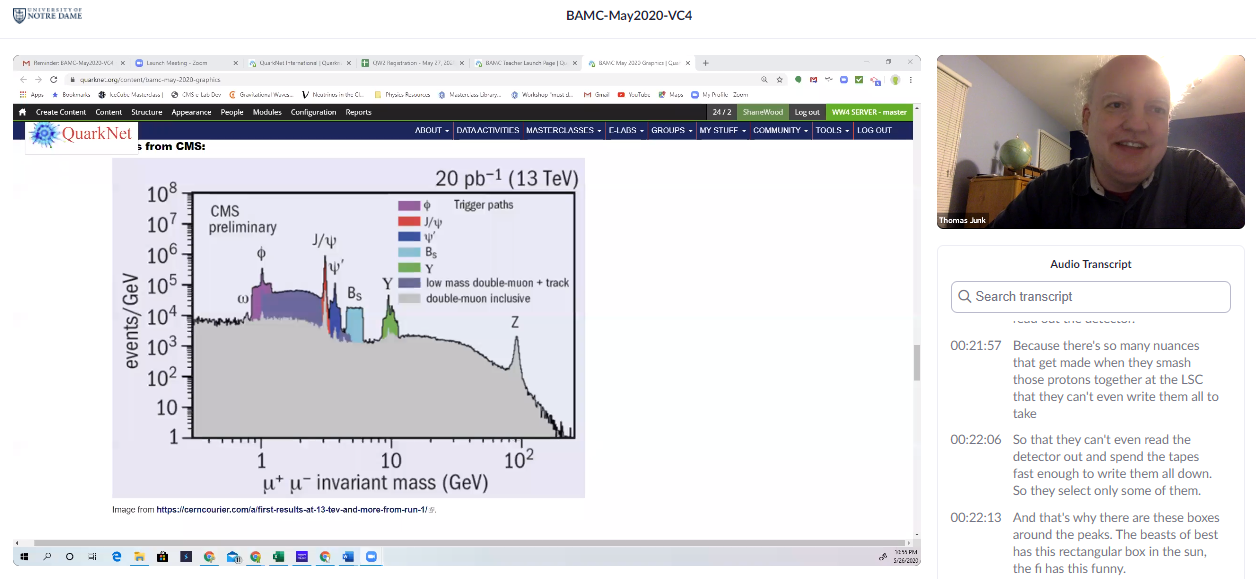The image size is (1256, 579).
Task: Open a new Chrome tab with plus
Action: (706, 63)
